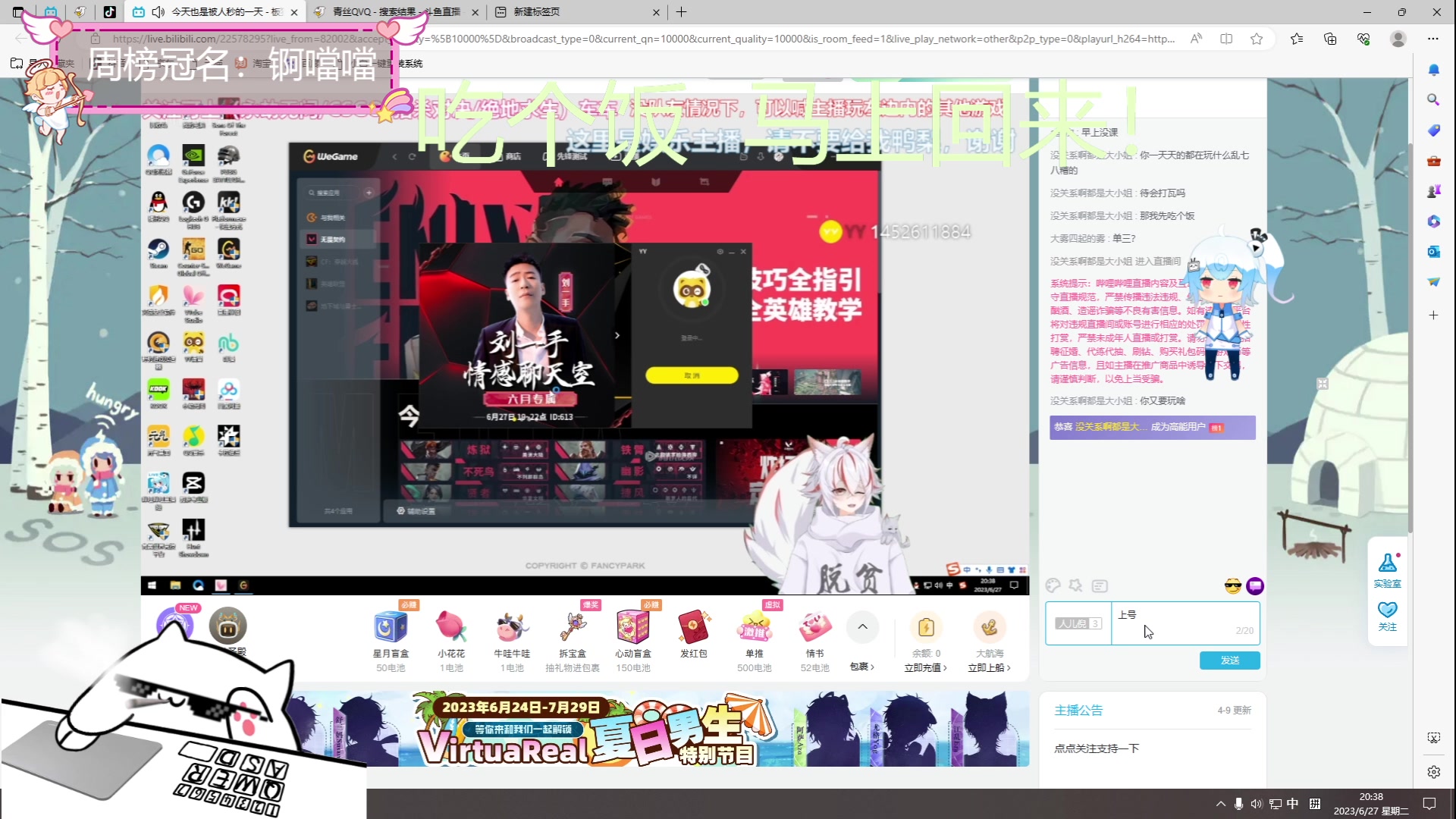
Task: Click 立即充值 recharge link
Action: pyautogui.click(x=925, y=668)
